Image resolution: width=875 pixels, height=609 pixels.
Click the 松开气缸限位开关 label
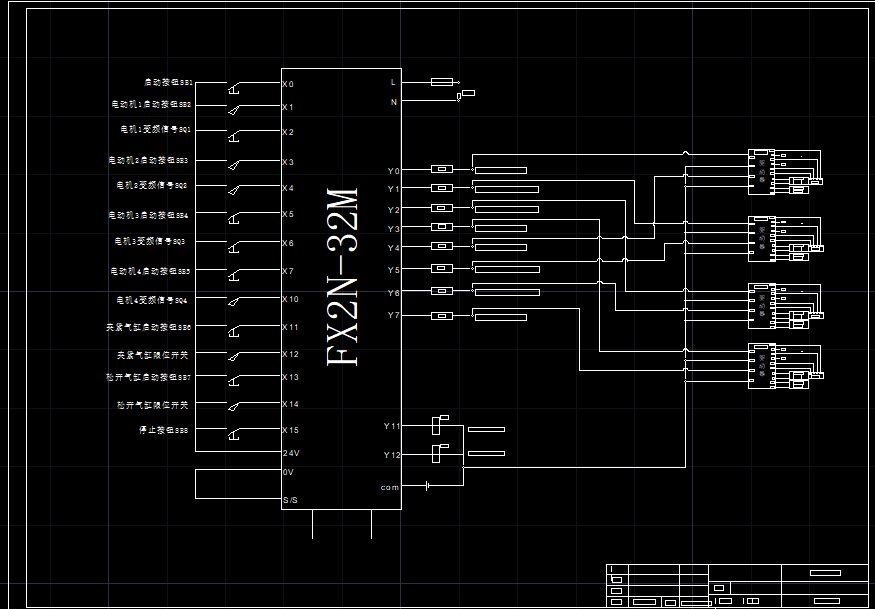(x=153, y=405)
